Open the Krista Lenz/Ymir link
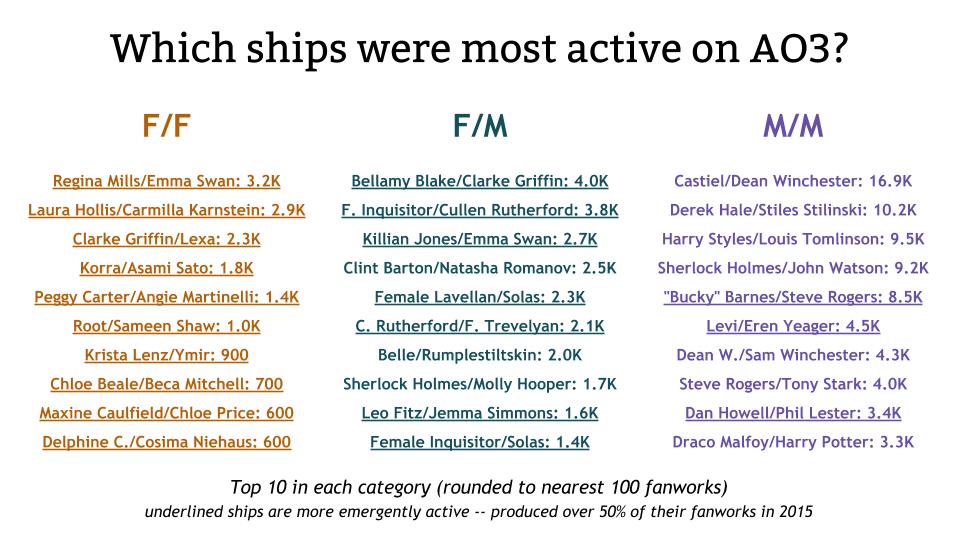 tap(167, 355)
